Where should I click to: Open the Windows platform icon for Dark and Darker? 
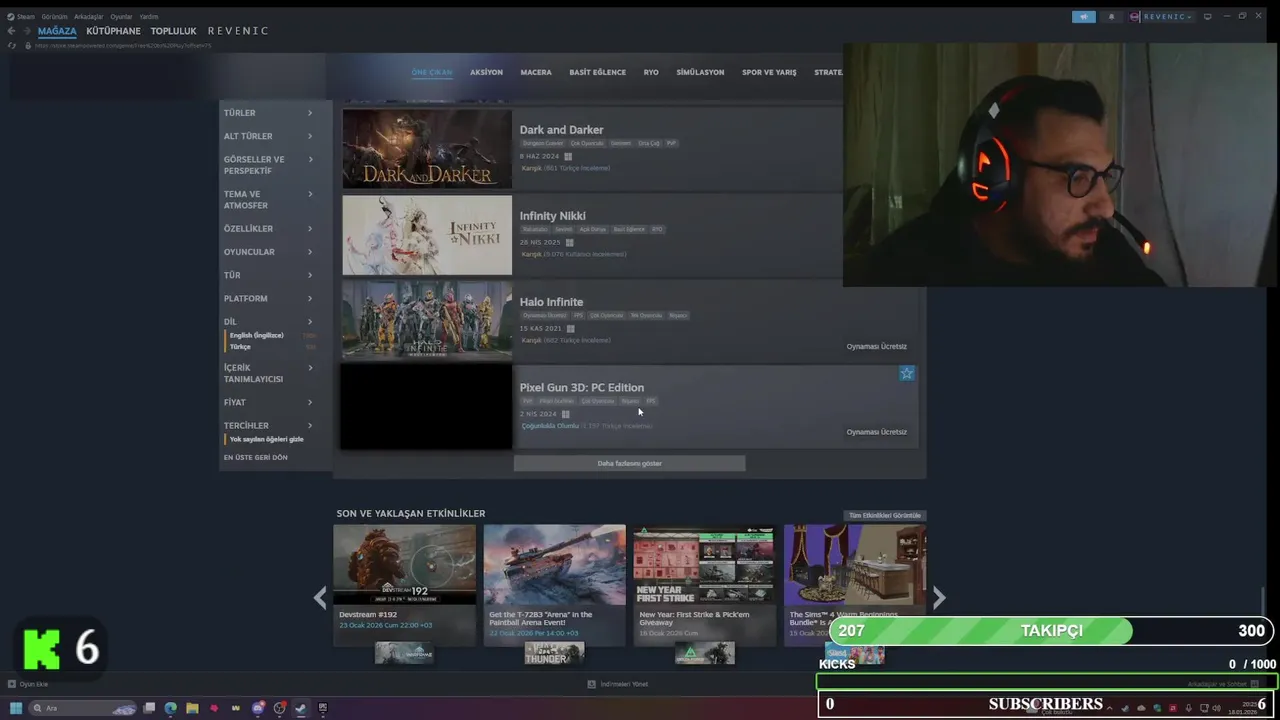point(568,157)
